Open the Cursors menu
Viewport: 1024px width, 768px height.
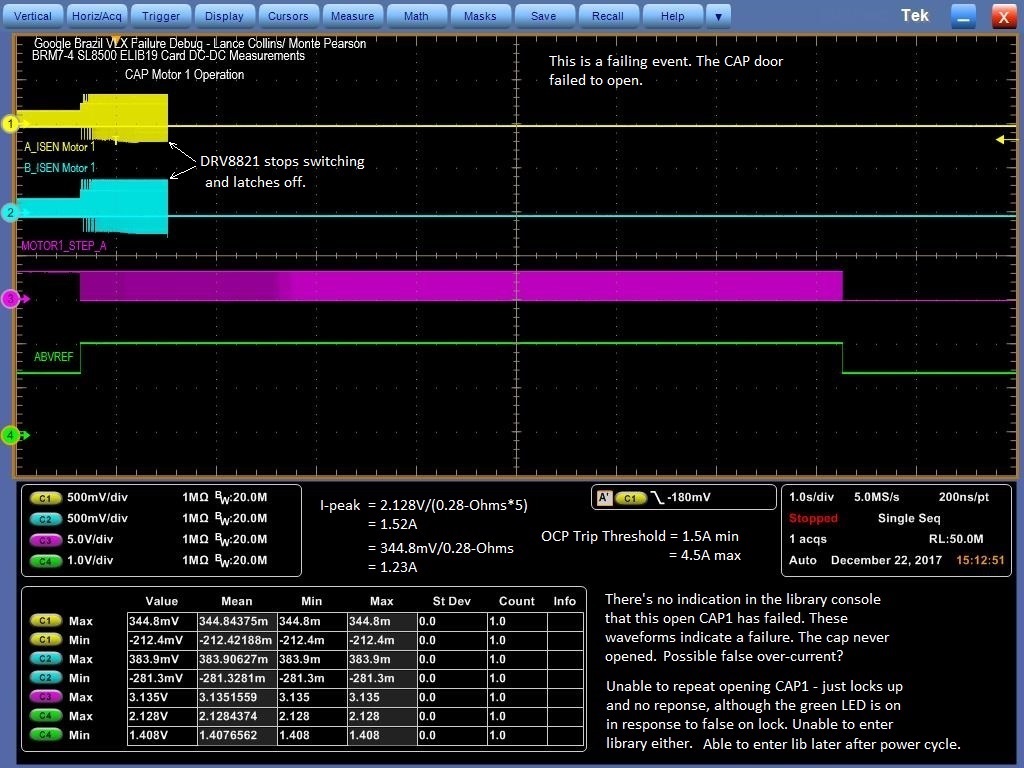click(288, 16)
